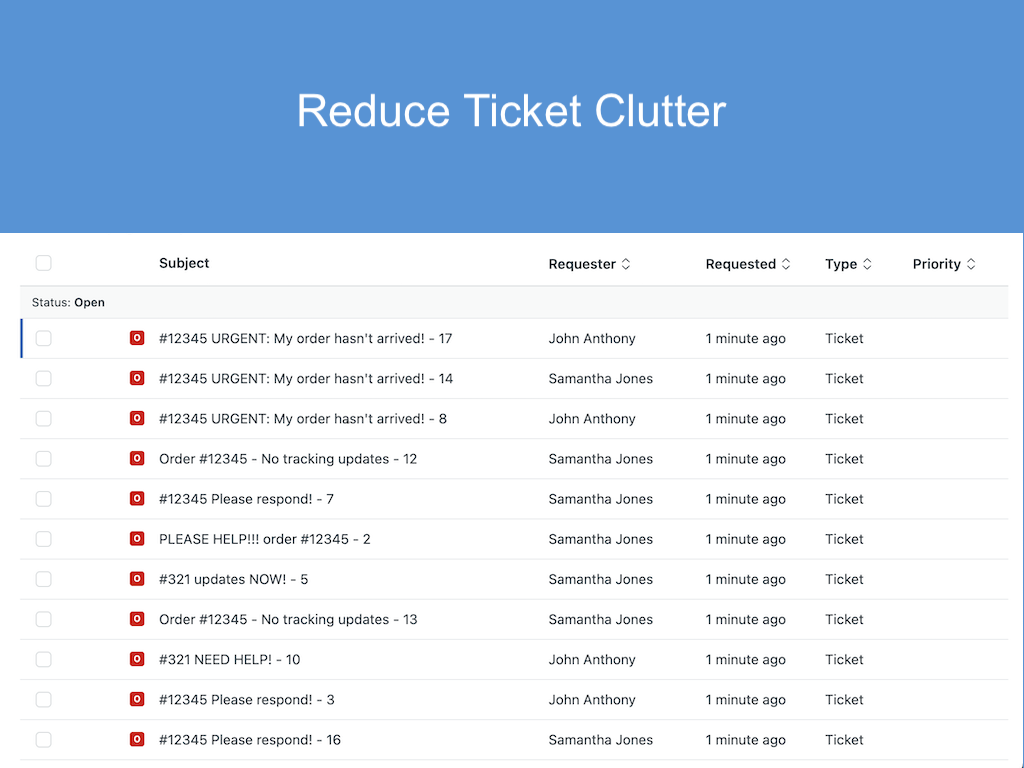Click the open-status icon on ticket "#12345 URGENT: My order hasn't arrived! - 17"
This screenshot has height=768, width=1024.
(137, 338)
